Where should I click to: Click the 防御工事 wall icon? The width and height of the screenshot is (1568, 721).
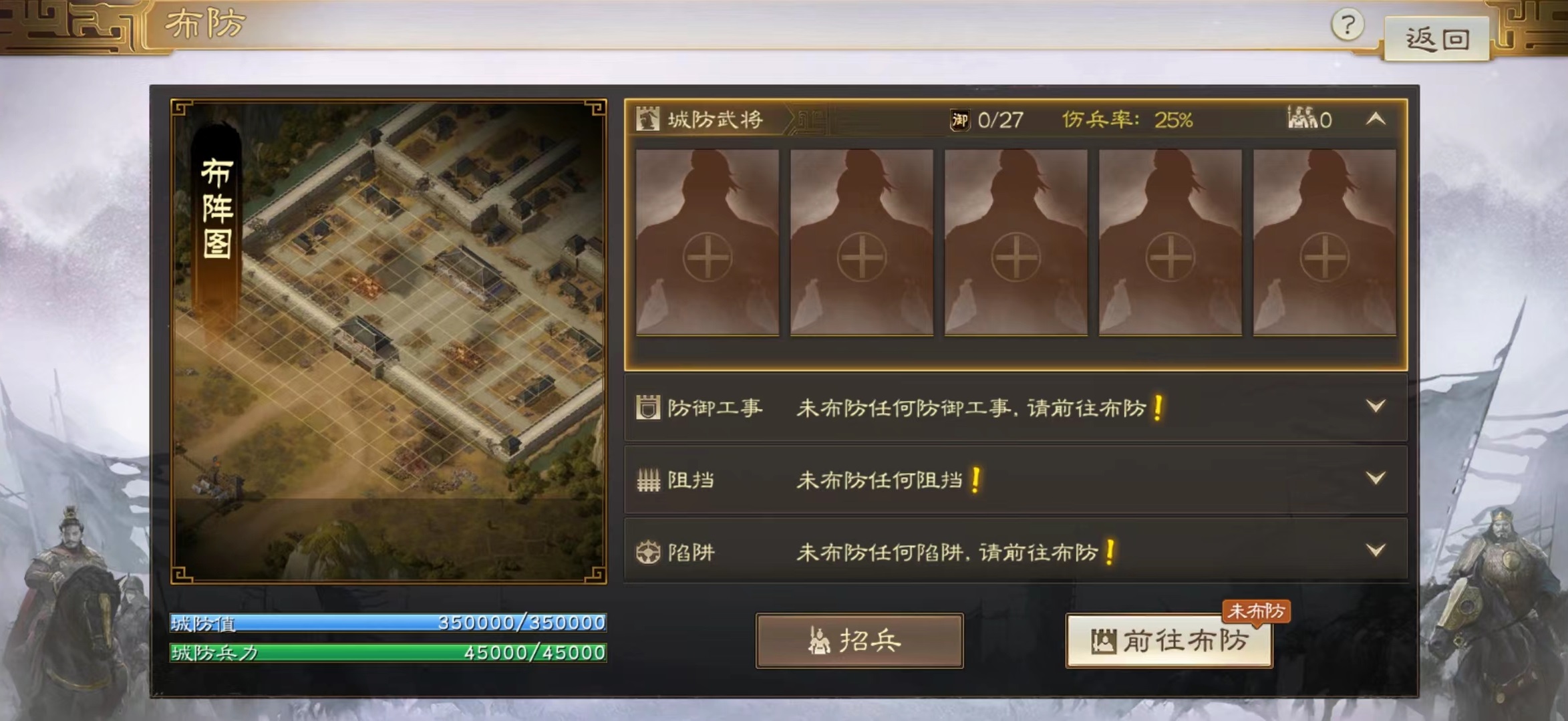[647, 407]
